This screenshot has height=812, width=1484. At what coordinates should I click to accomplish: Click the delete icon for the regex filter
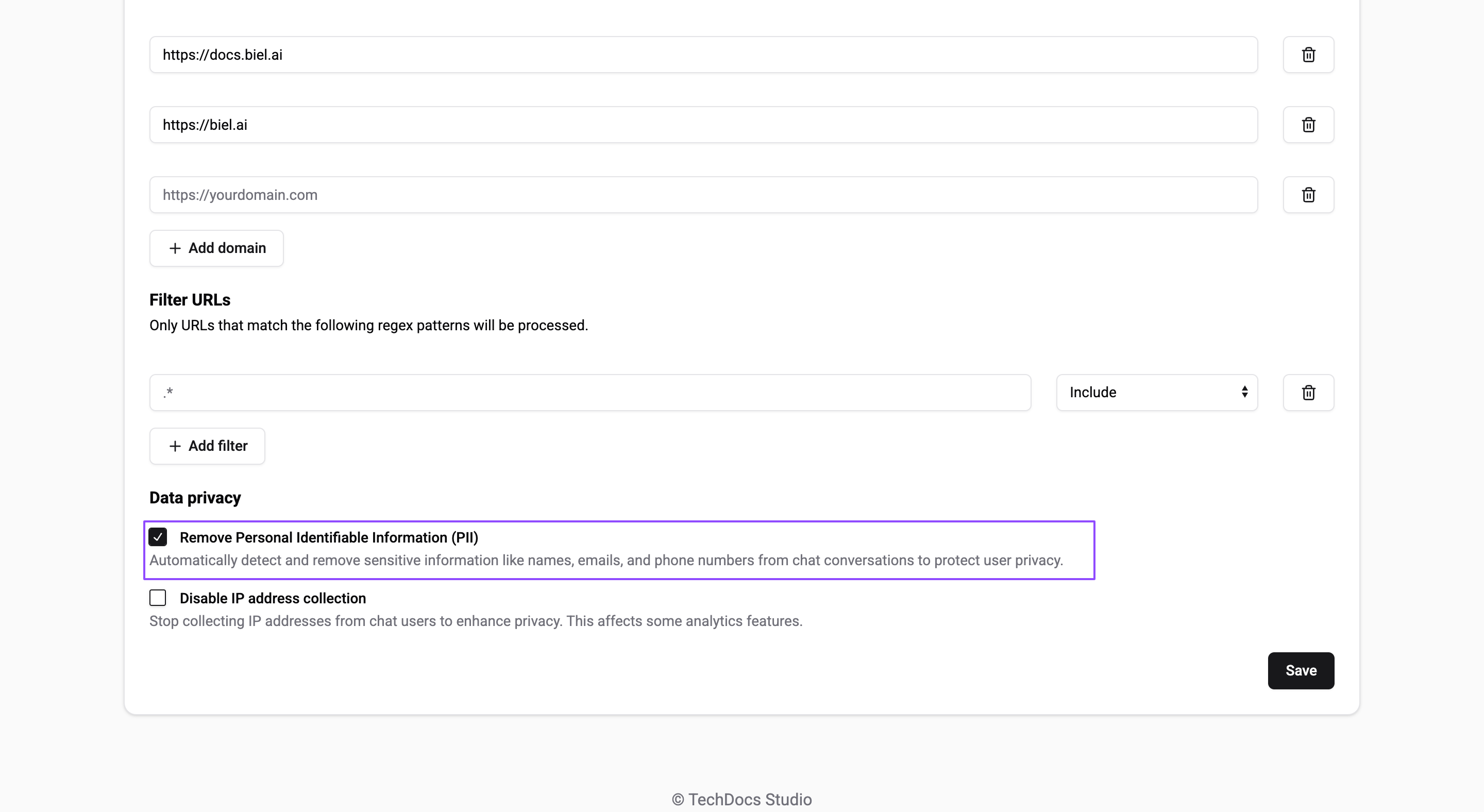click(x=1308, y=392)
